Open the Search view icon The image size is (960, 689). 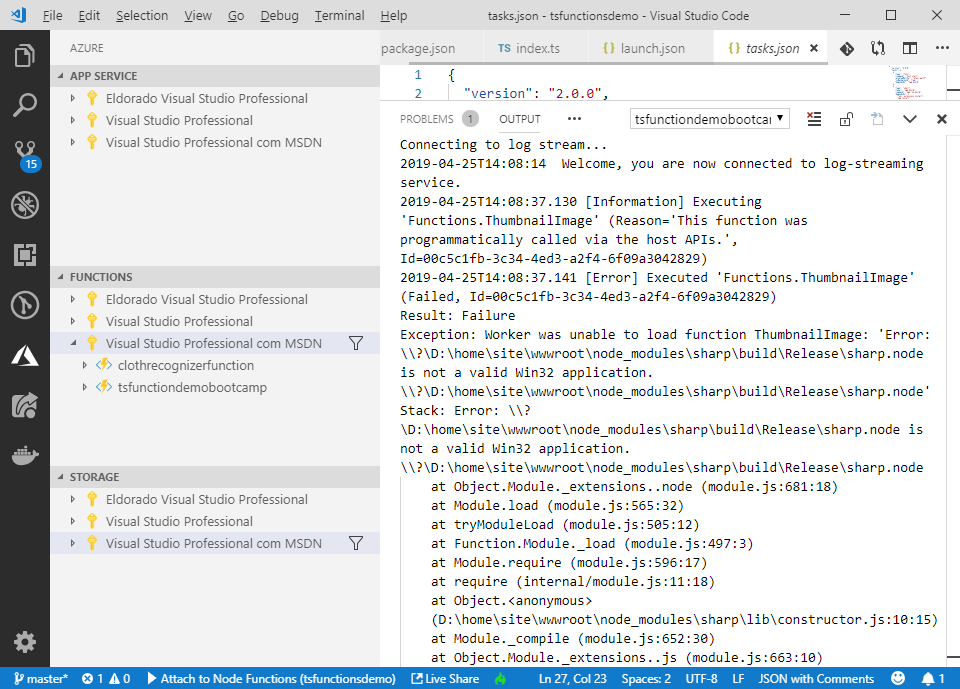point(24,105)
